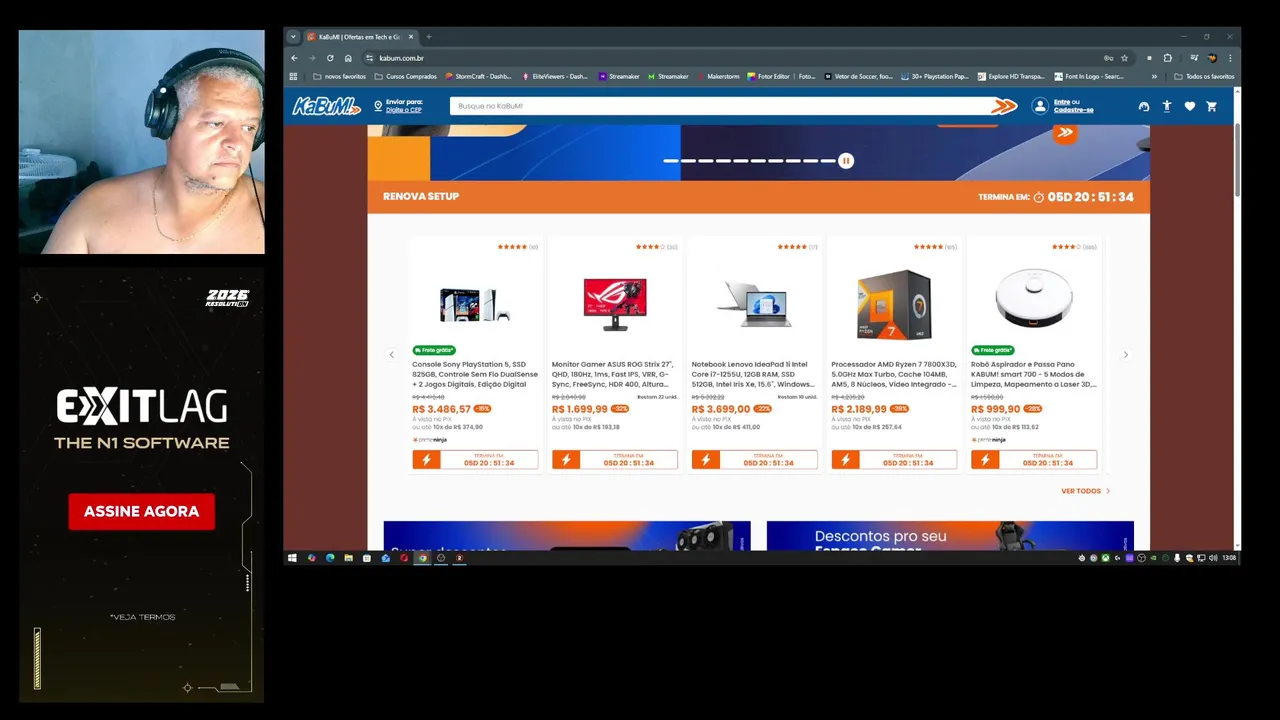The image size is (1280, 720).
Task: Open 'Cursos Comprados' bookmark folder
Action: tap(405, 76)
